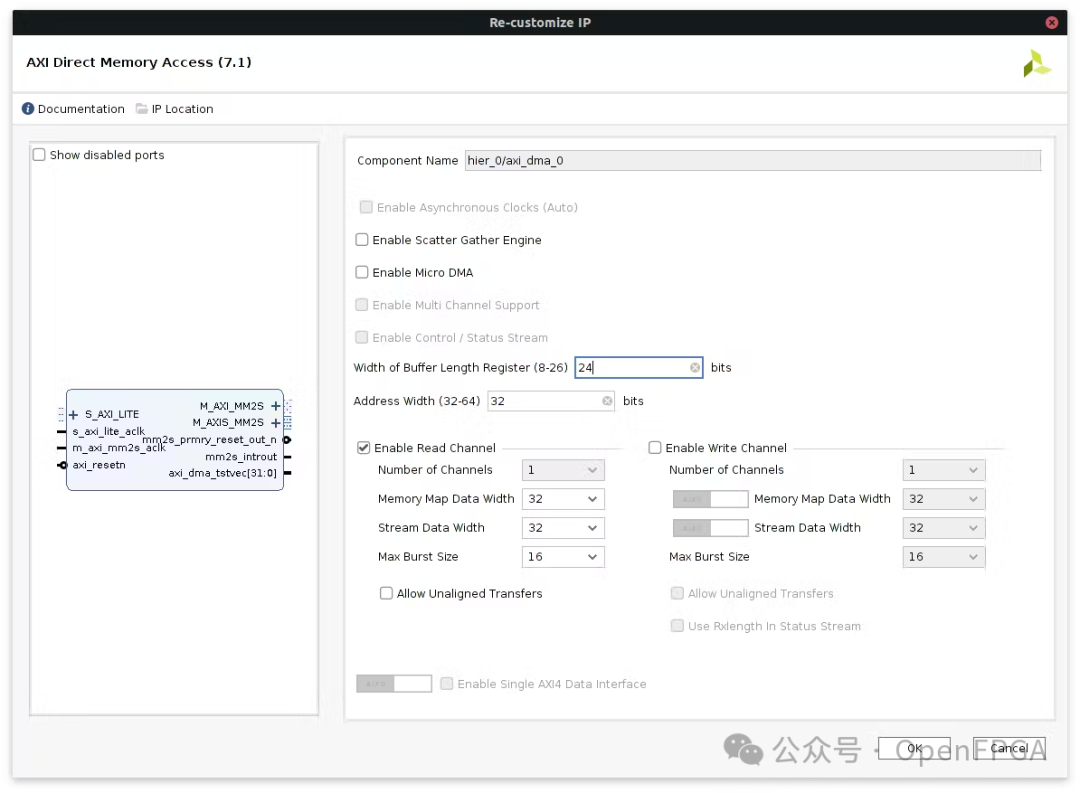The image size is (1080, 793).
Task: Expand the M_AXI_MM2S interface plus icon
Action: 276,407
